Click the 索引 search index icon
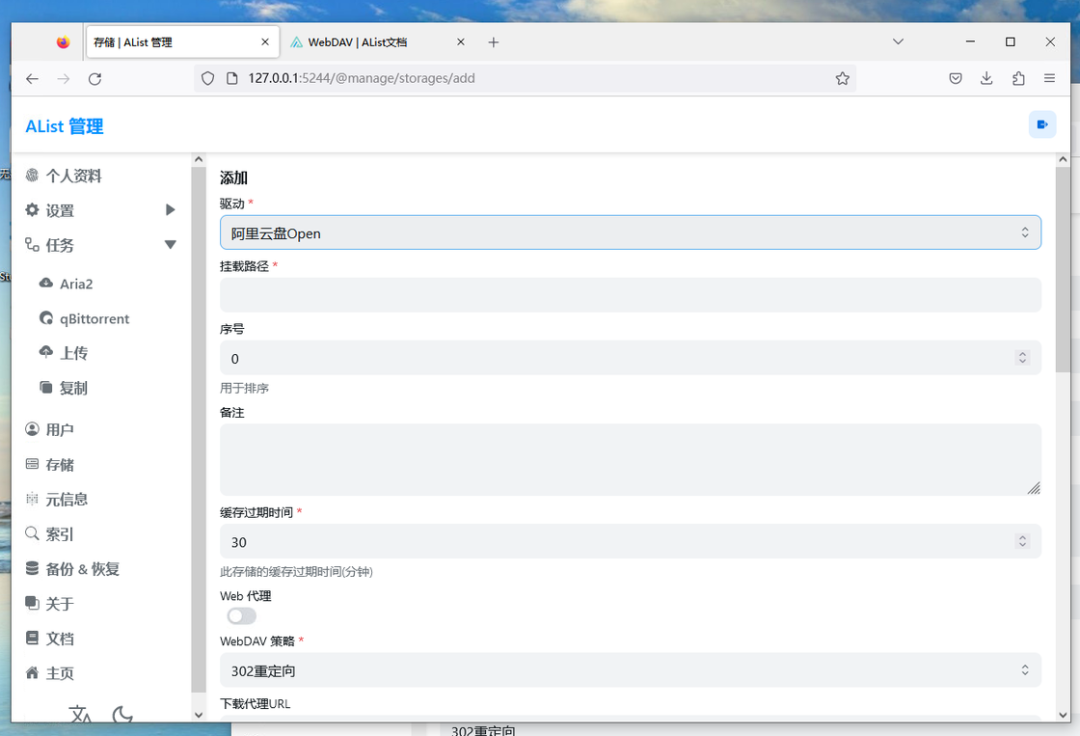 32,534
